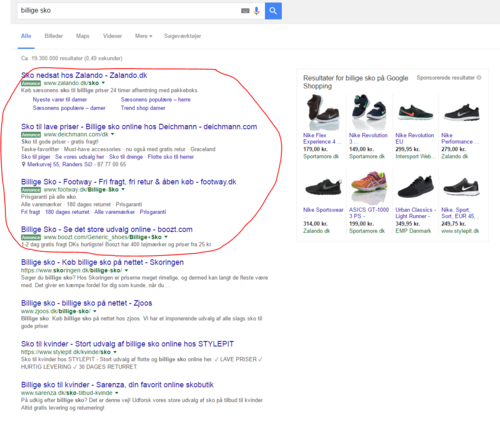Open Søgeværktøjer search tools

[183, 36]
